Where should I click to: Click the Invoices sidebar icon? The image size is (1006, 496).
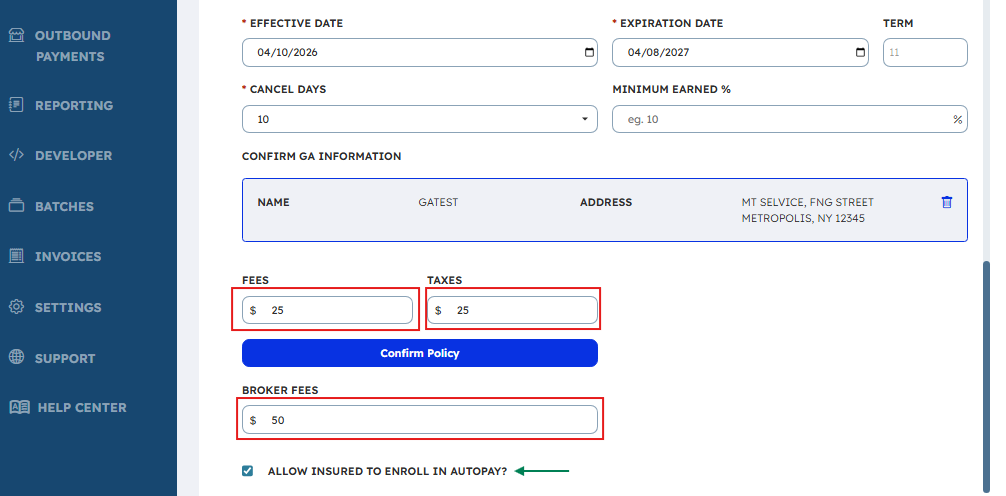click(x=16, y=256)
